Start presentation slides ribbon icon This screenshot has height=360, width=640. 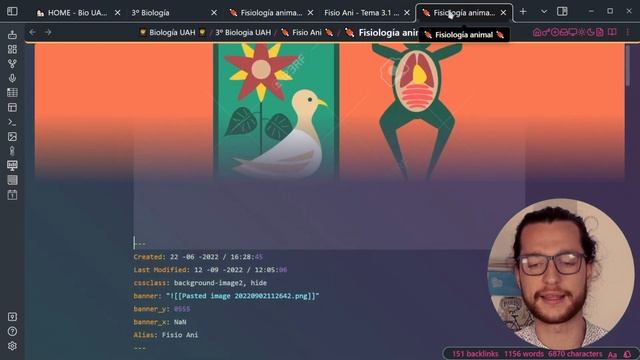pos(12,165)
